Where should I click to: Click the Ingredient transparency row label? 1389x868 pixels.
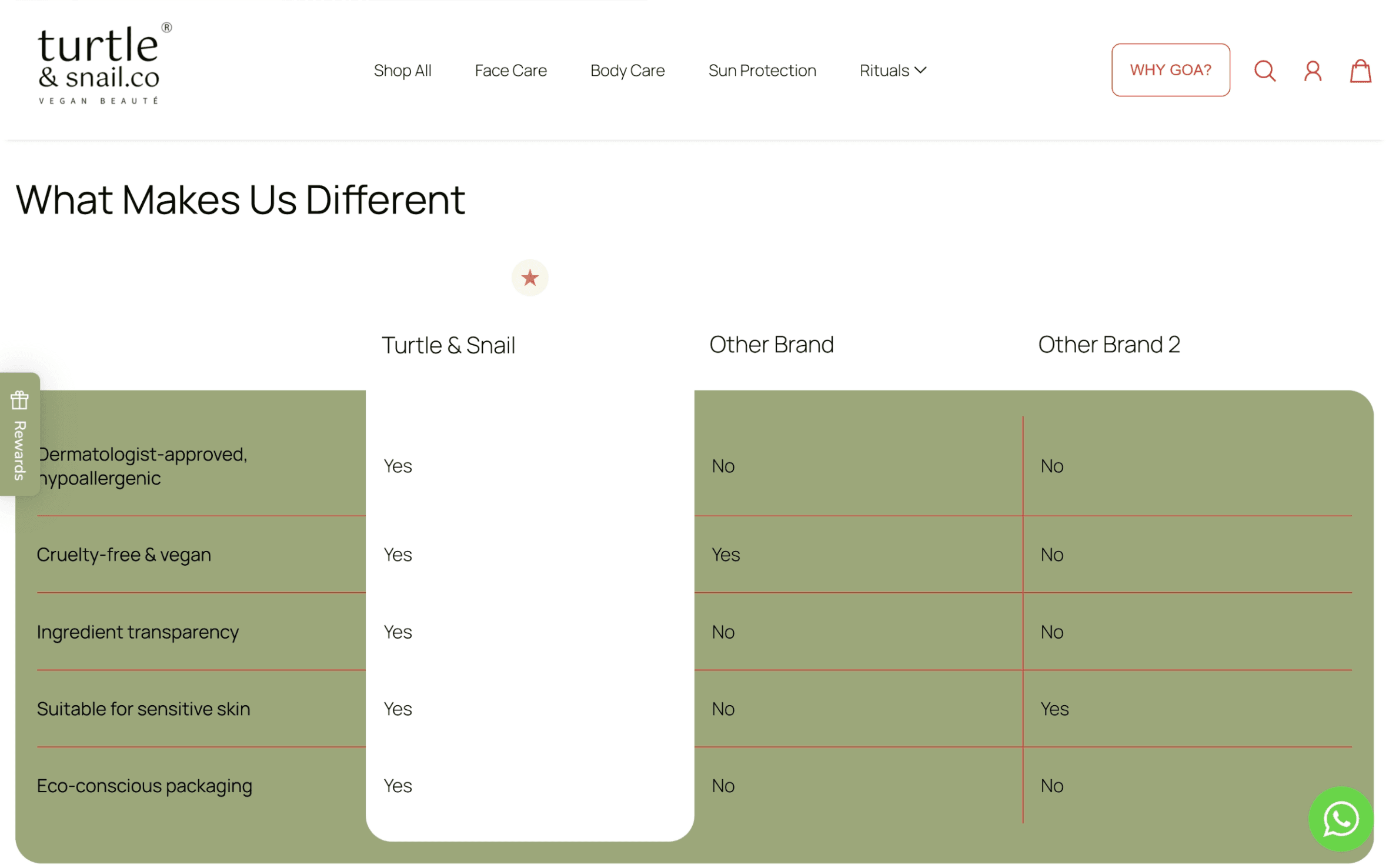[x=138, y=632]
